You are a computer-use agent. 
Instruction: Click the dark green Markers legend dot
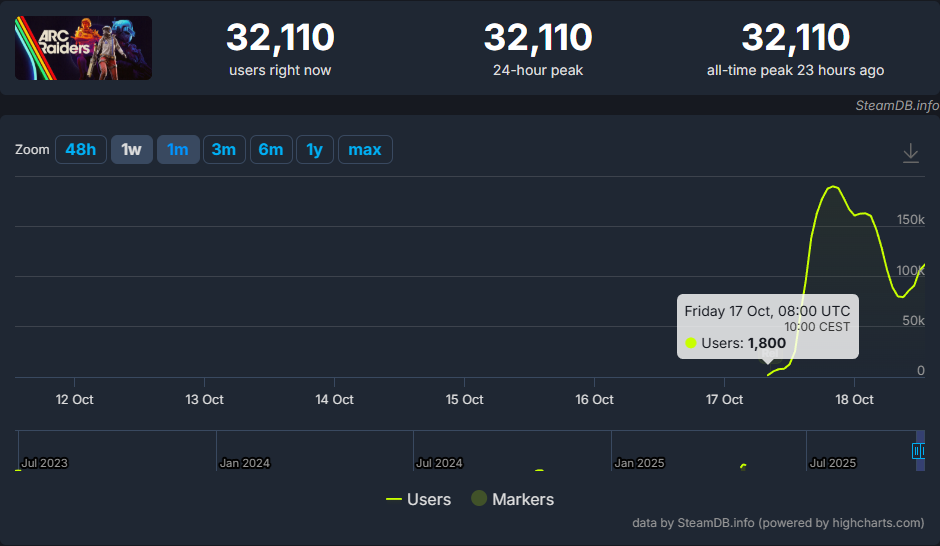pos(478,498)
